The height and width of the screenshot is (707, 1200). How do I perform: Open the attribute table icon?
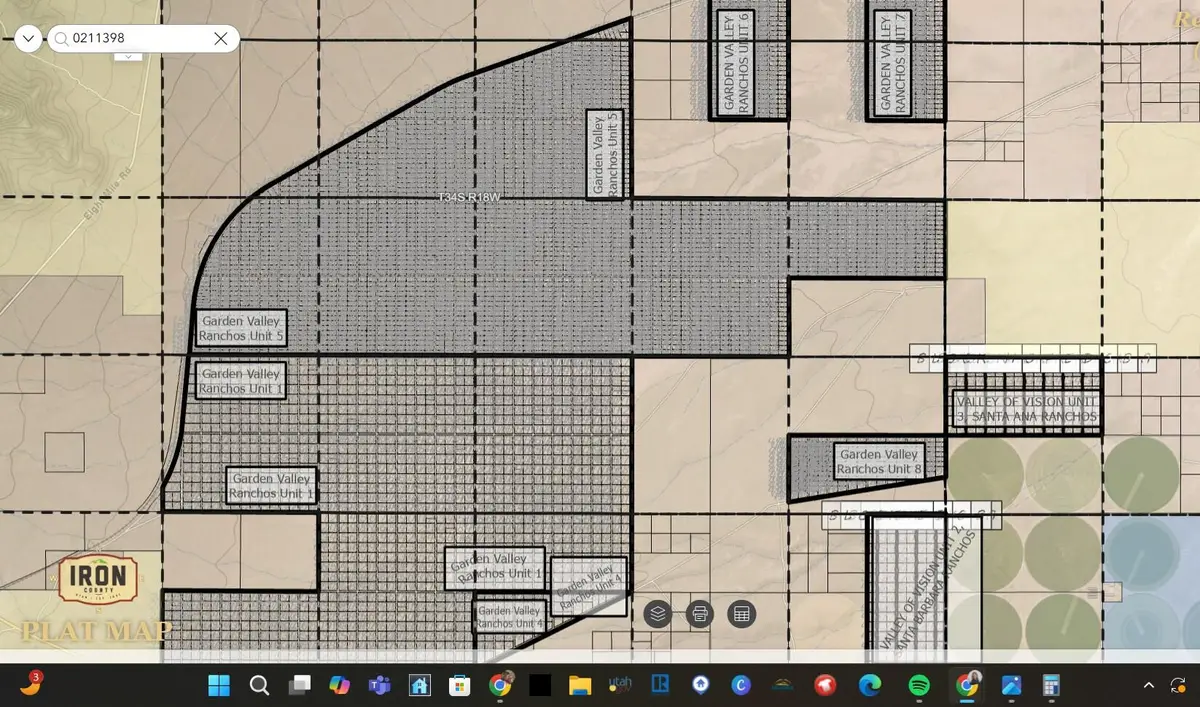(741, 613)
